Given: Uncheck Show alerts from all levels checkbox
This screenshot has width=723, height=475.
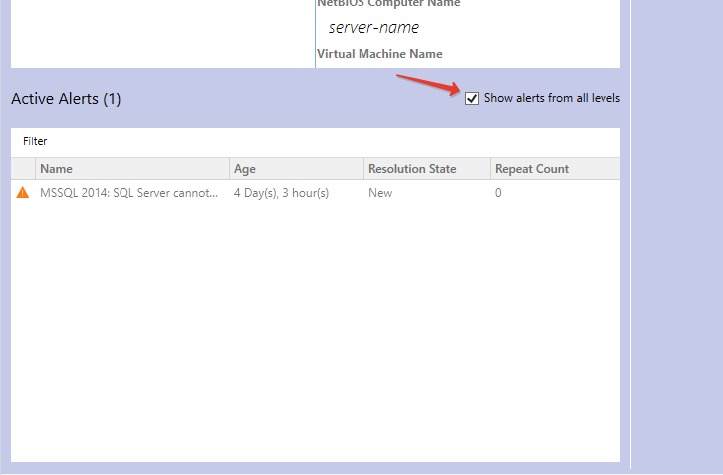Looking at the screenshot, I should 472,98.
